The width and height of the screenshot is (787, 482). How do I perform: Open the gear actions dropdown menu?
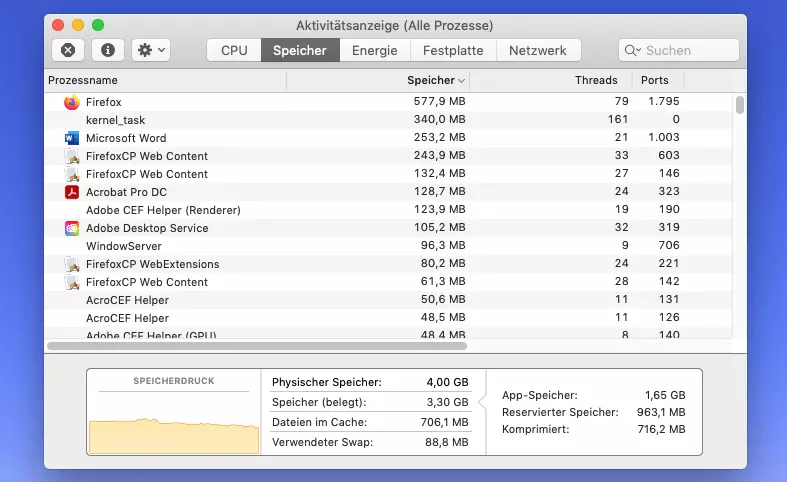coord(151,50)
